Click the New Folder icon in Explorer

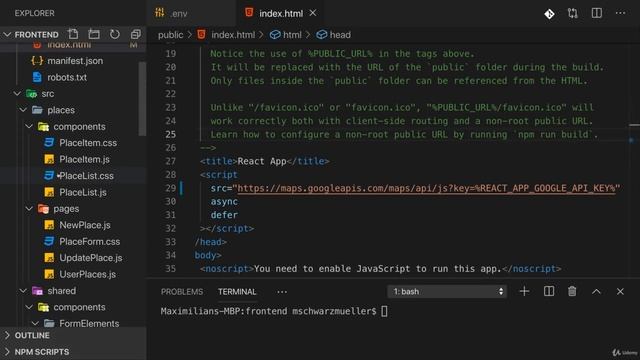point(94,34)
